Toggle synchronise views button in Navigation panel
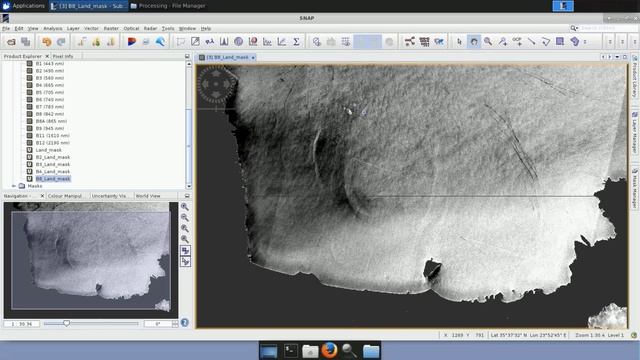 tap(185, 251)
